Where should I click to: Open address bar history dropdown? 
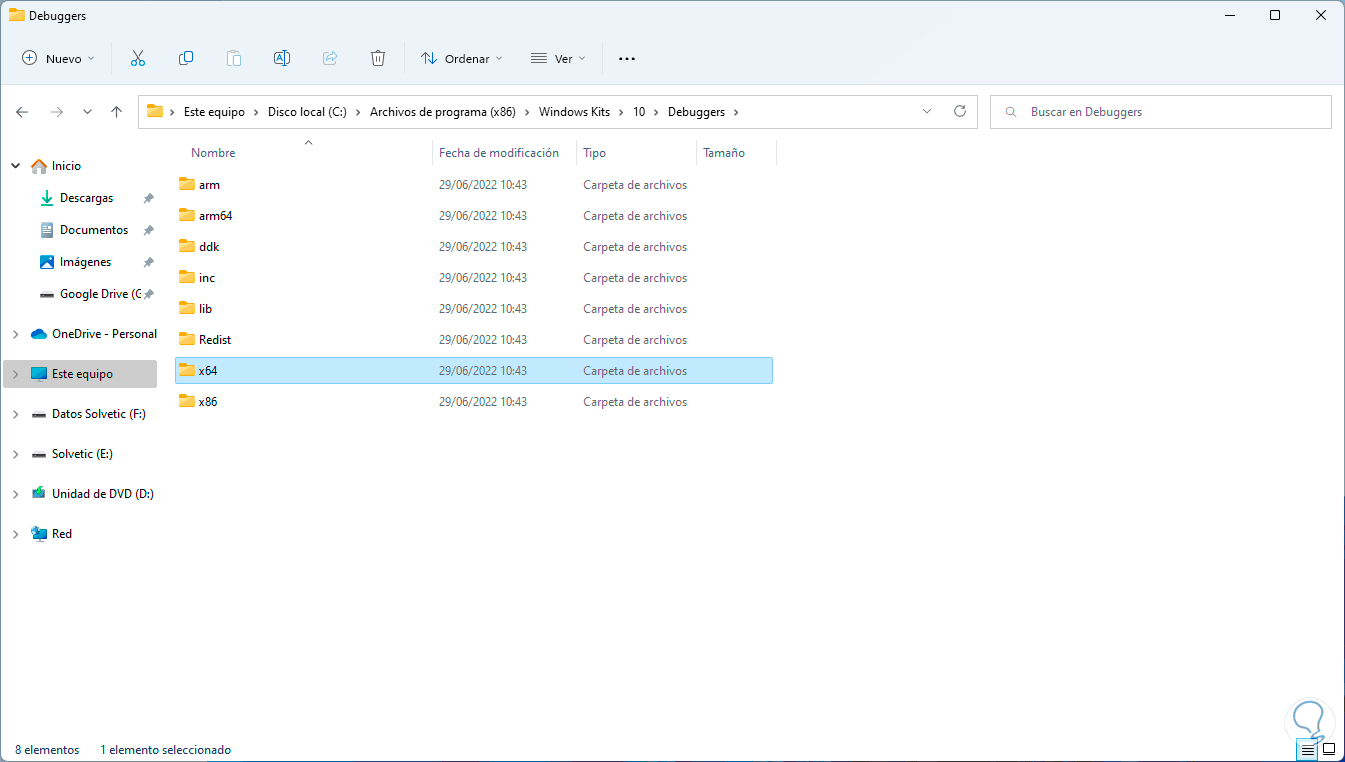(x=927, y=111)
